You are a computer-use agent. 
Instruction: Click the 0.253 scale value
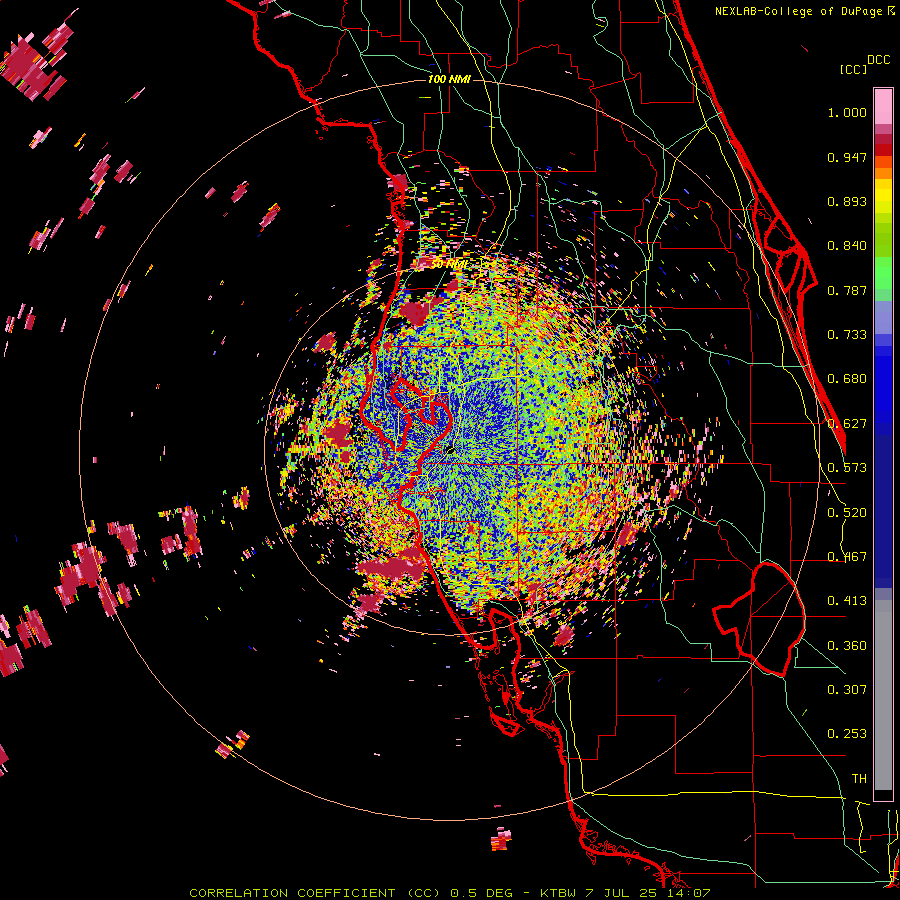[x=847, y=734]
